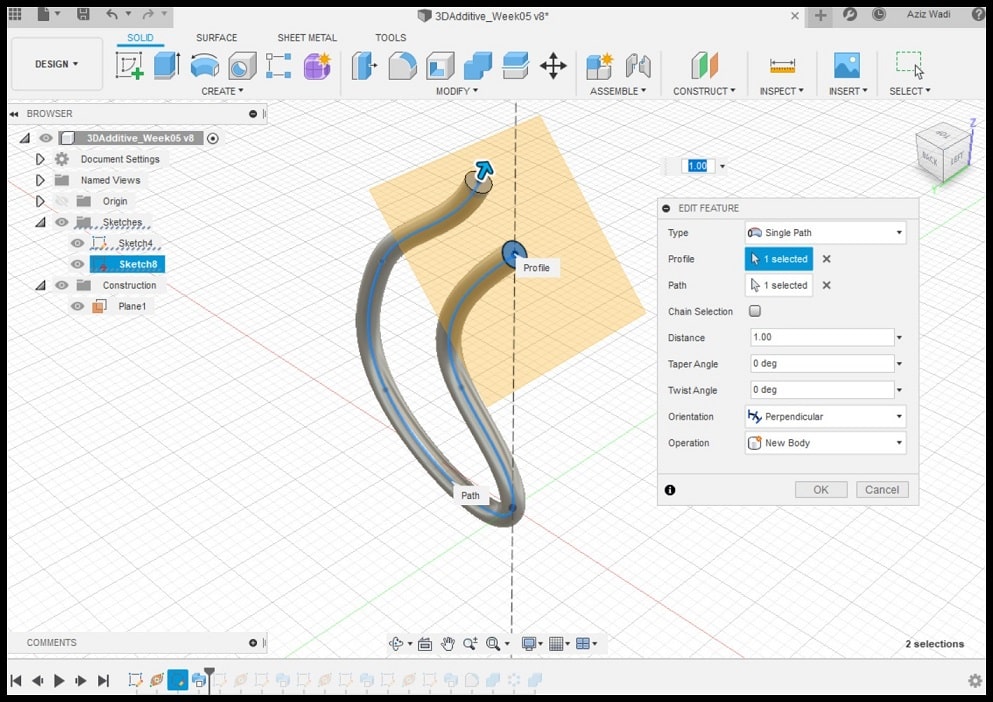Screen dimensions: 993x702
Task: Click the OK button in Edit Feature
Action: tap(821, 490)
